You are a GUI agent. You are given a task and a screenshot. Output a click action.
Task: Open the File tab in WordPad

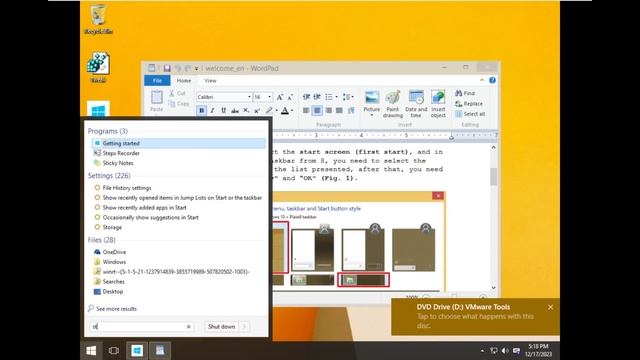coord(157,80)
